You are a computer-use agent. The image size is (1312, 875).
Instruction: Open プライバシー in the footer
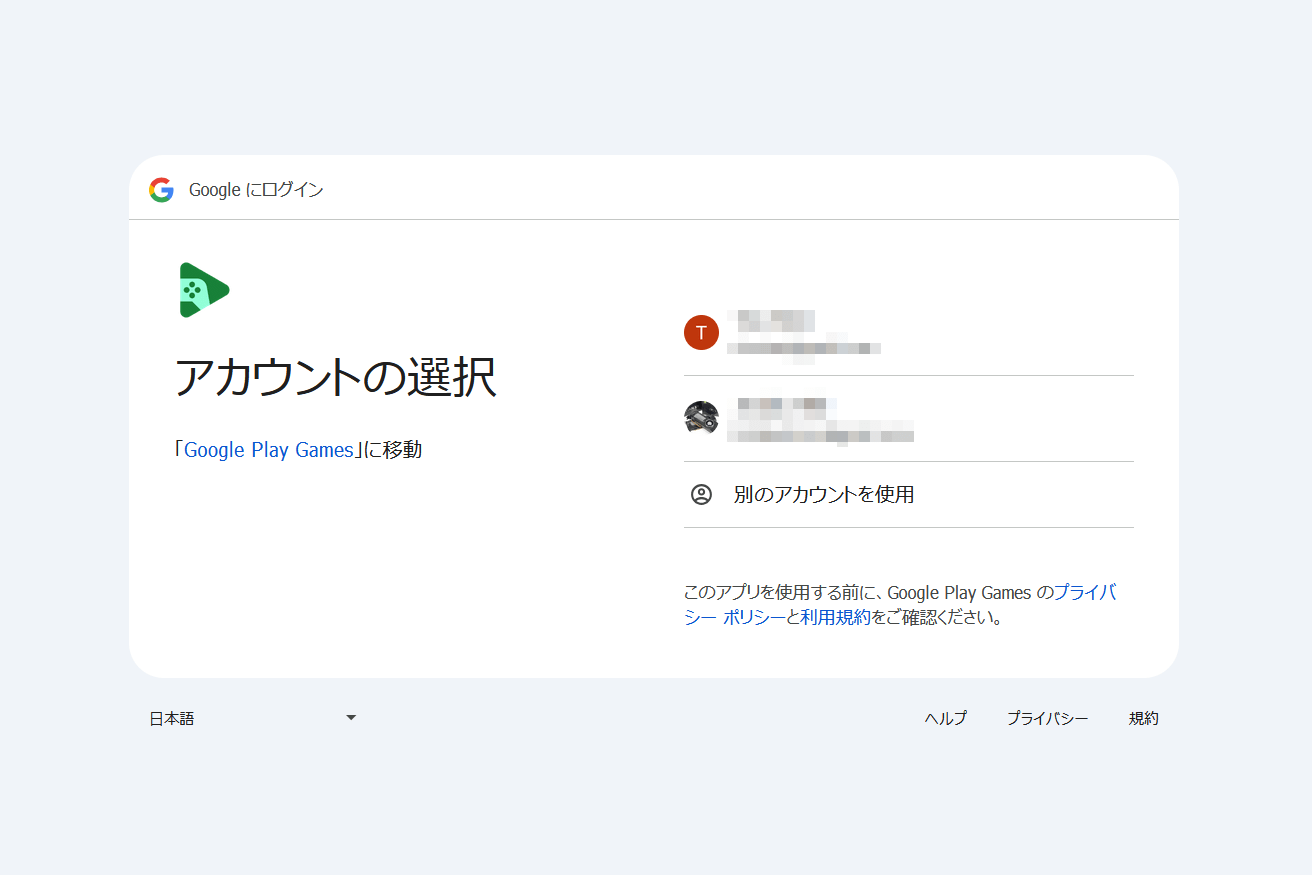(x=1047, y=718)
